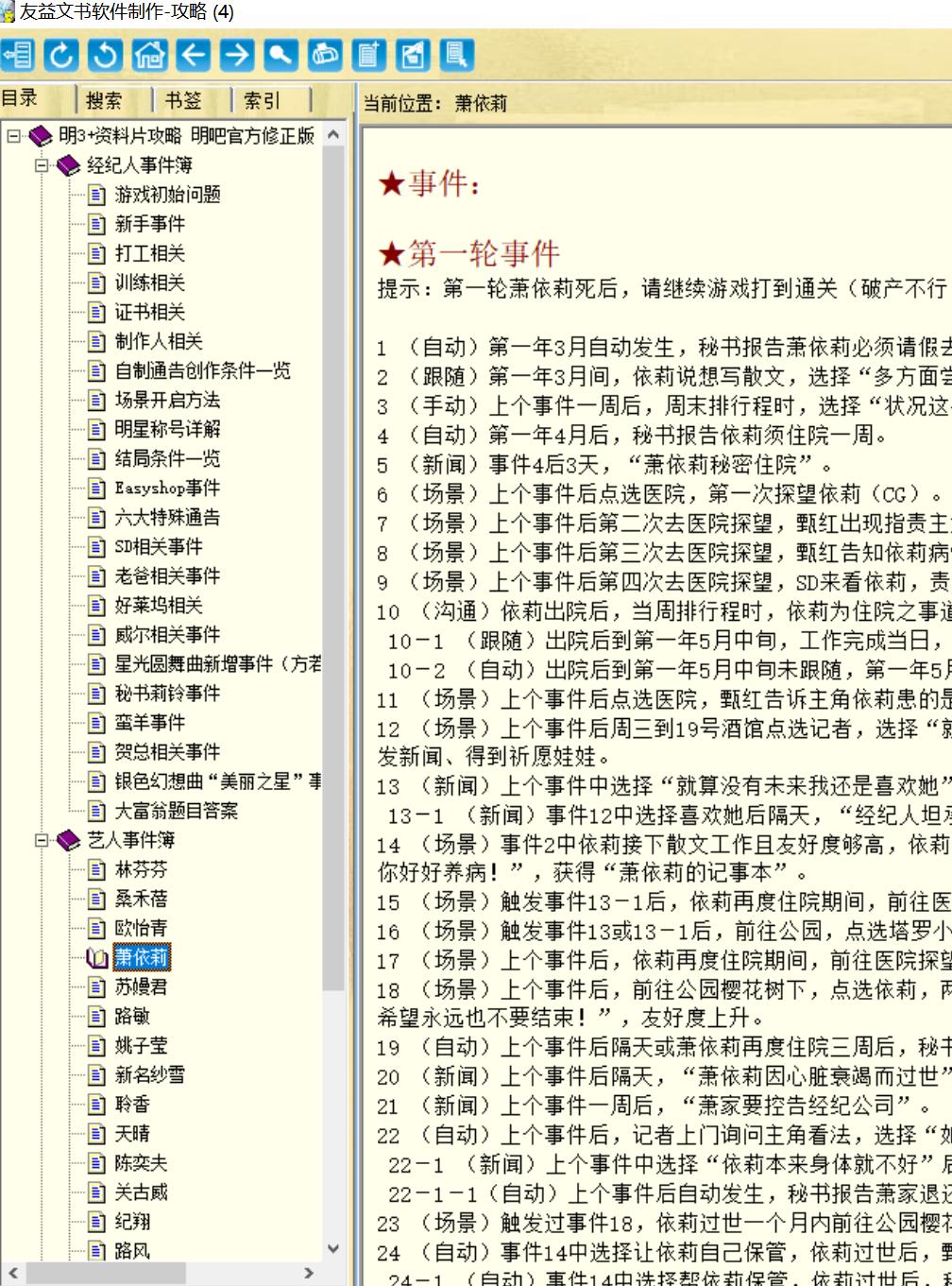Click the select text cursor icon
This screenshot has width=952, height=1286.
457,55
